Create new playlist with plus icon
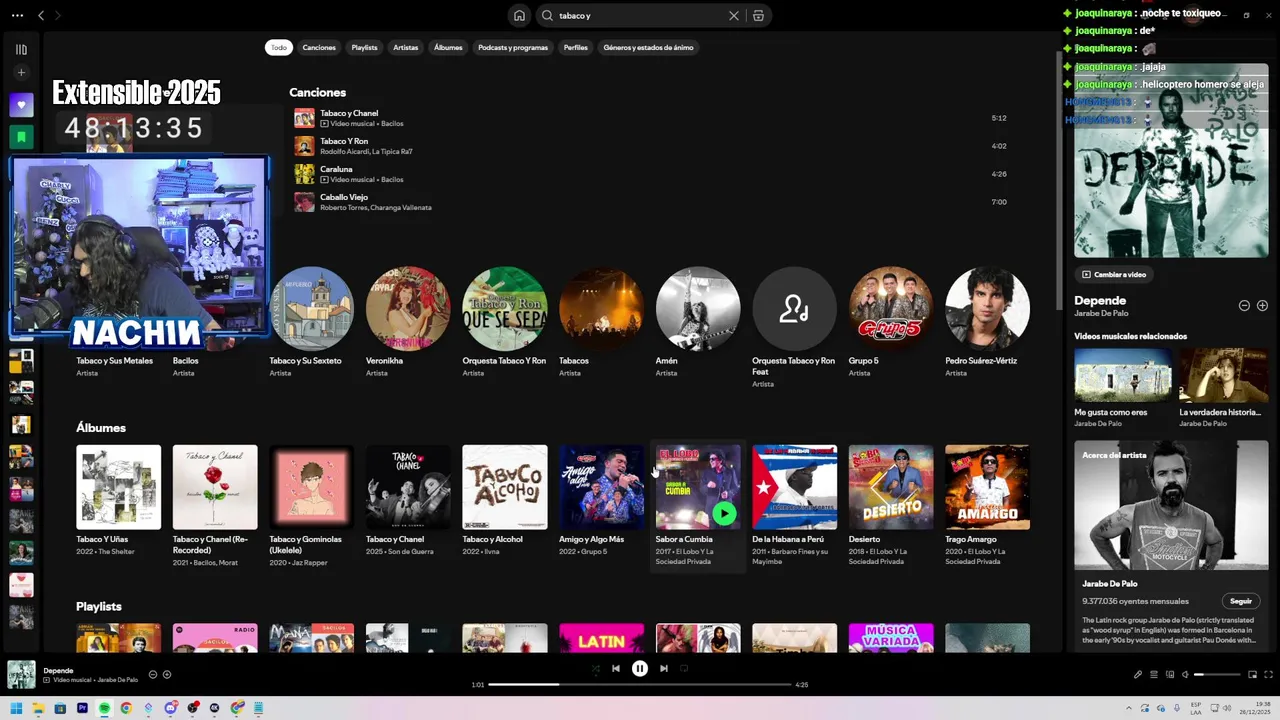This screenshot has width=1280, height=720. 21,73
